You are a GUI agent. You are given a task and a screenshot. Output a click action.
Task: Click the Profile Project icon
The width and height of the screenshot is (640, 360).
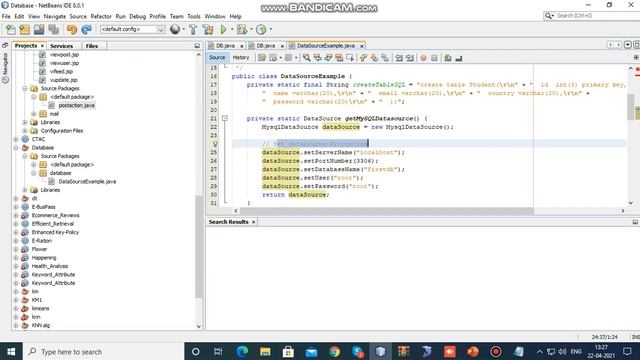(x=261, y=29)
